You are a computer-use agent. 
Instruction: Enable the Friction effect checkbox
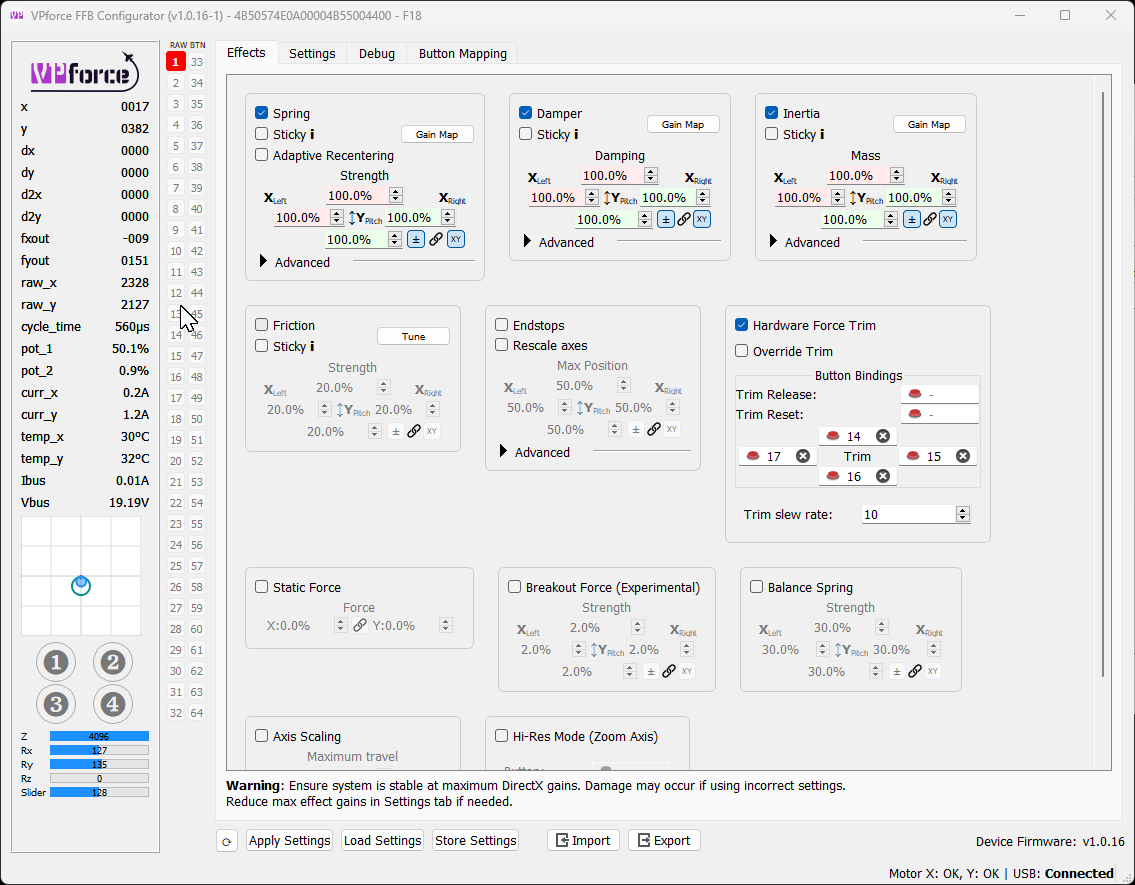tap(263, 324)
